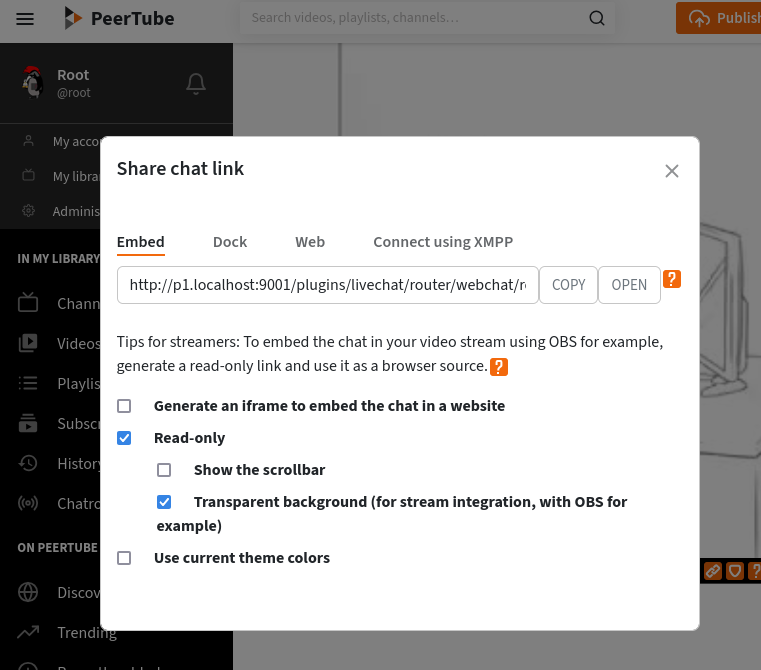
Task: Click the Trending arrow icon
Action: 28,632
